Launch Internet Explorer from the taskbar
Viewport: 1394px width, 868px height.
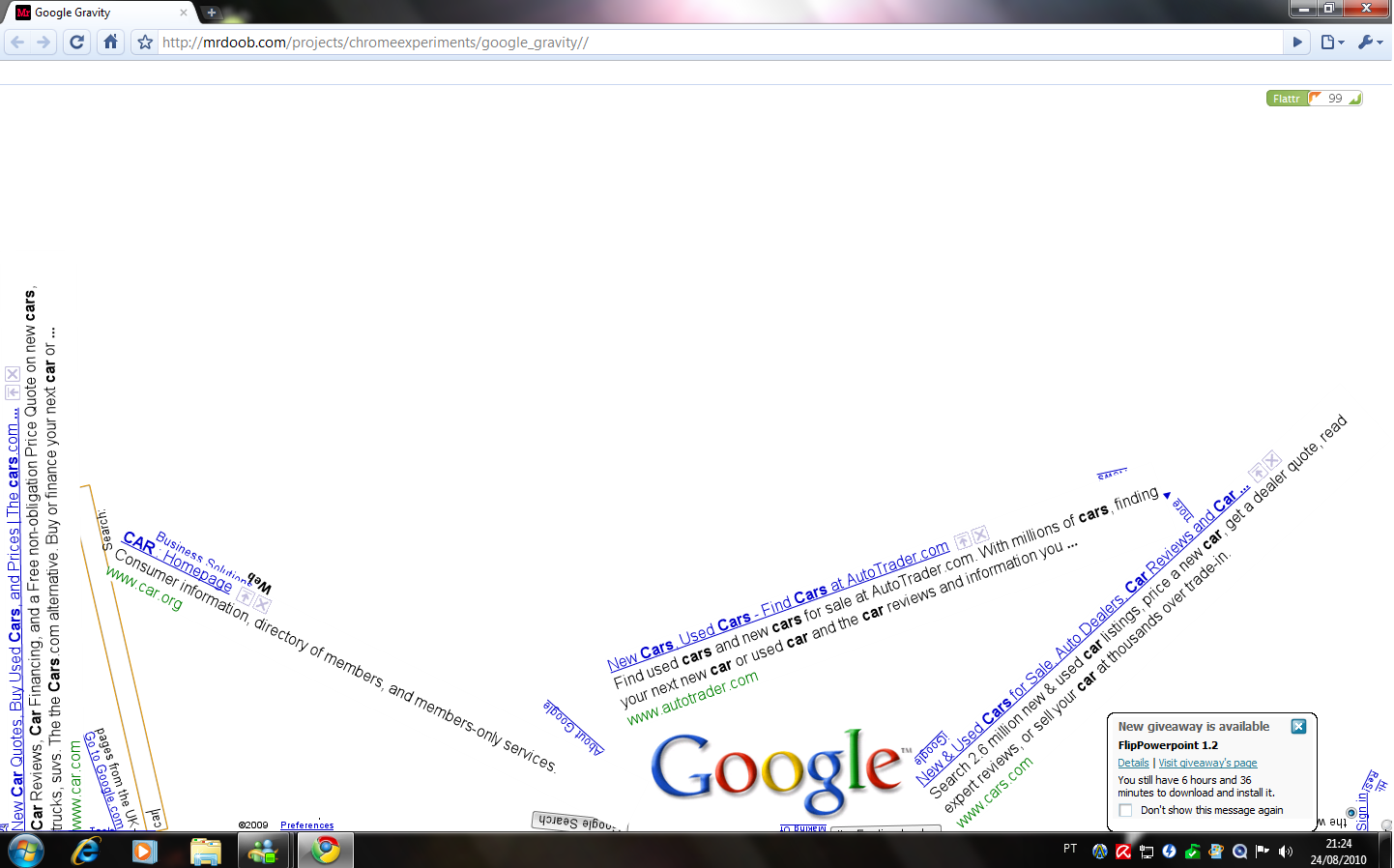(x=86, y=851)
